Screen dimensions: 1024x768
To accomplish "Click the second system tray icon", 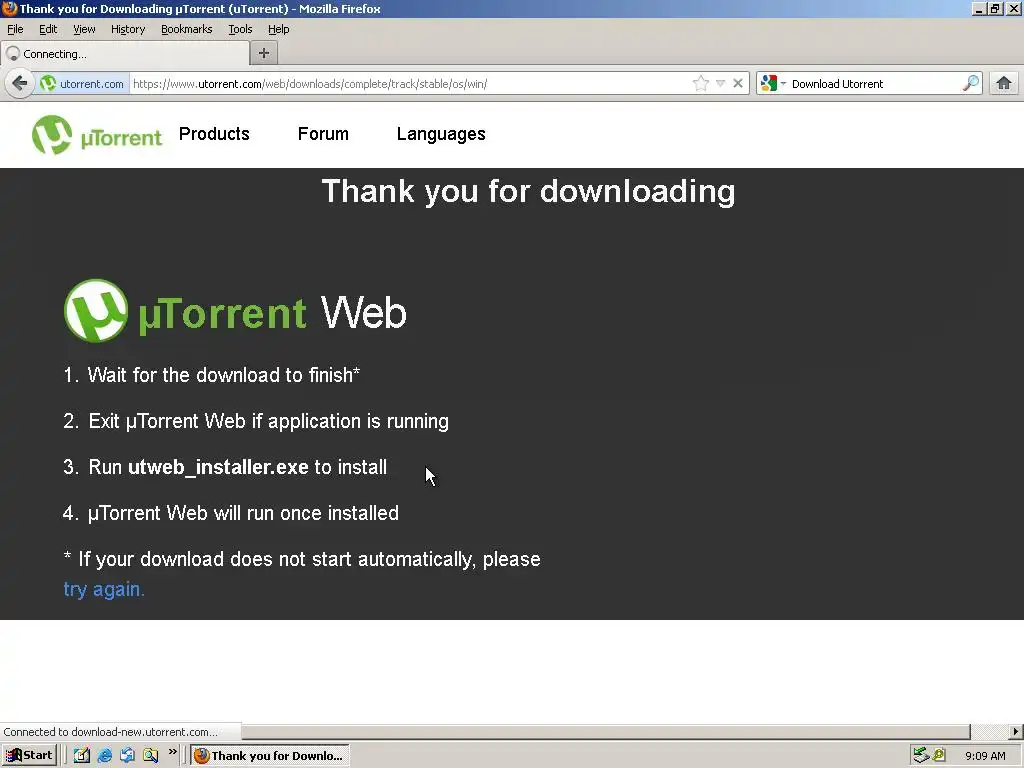I will point(939,756).
